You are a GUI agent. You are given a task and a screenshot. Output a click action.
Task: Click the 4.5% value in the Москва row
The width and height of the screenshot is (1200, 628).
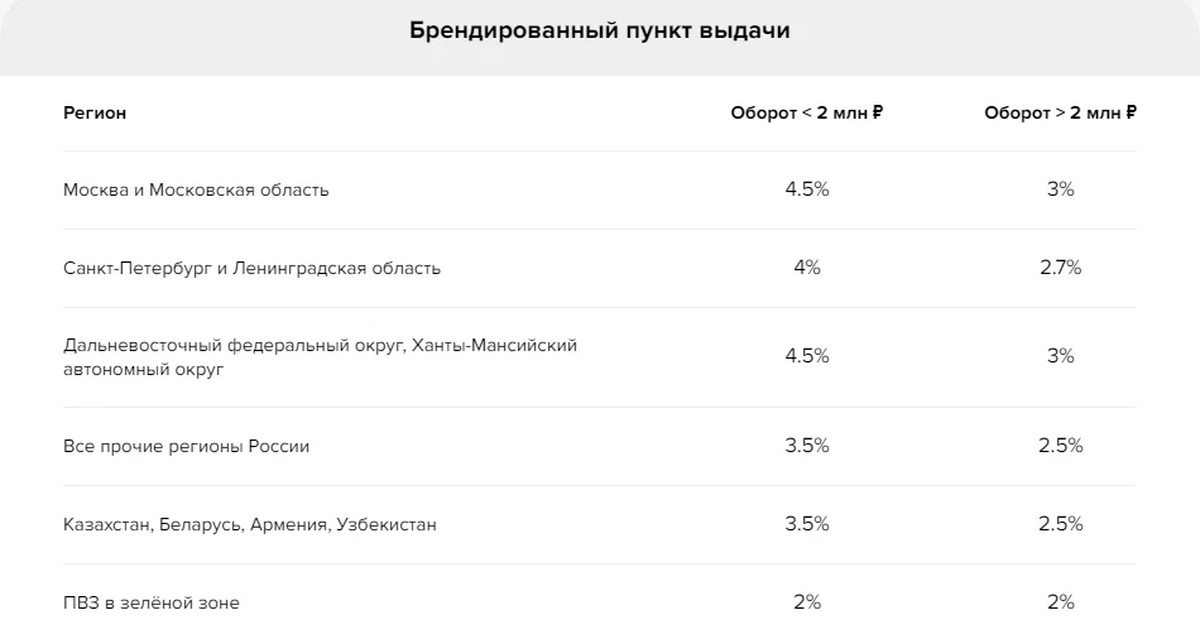807,189
